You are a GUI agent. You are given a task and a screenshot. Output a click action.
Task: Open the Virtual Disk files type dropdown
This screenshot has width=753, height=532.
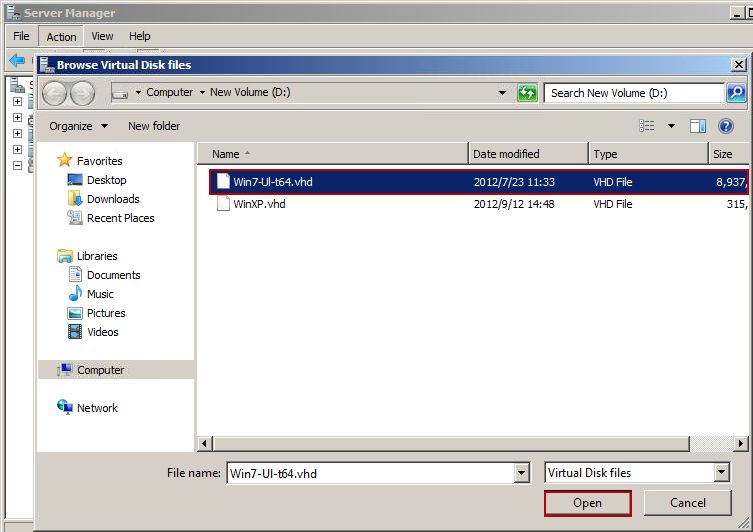[x=721, y=472]
